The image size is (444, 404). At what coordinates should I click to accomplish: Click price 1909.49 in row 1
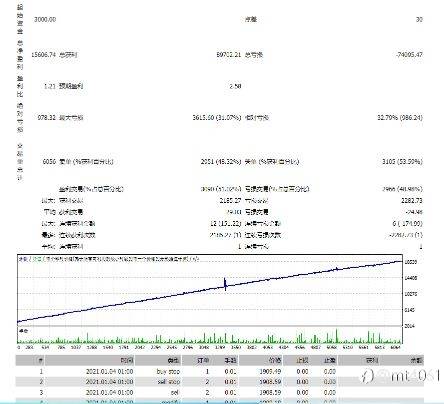(270, 371)
